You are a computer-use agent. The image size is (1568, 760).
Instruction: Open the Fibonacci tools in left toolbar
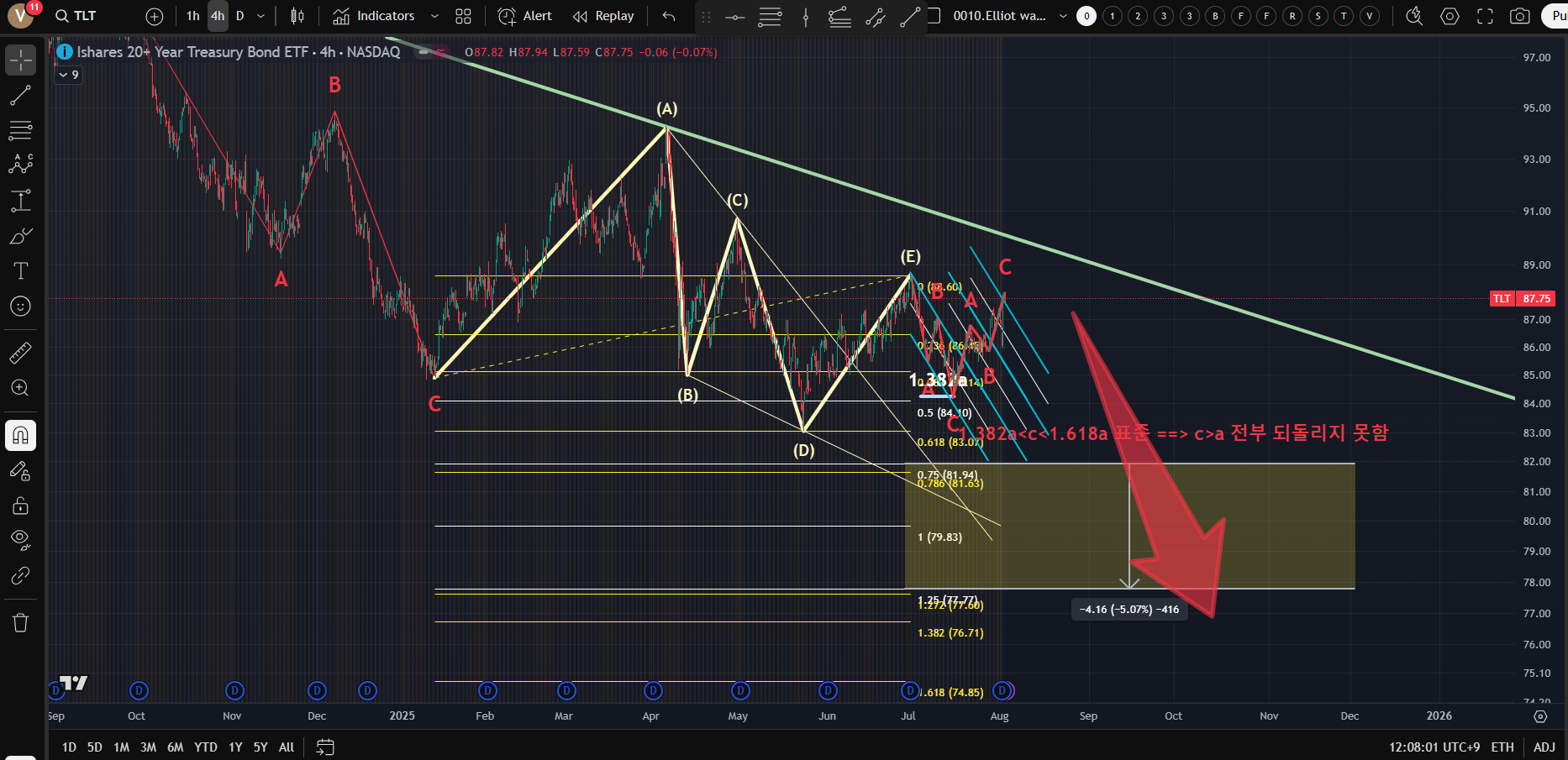pos(20,130)
